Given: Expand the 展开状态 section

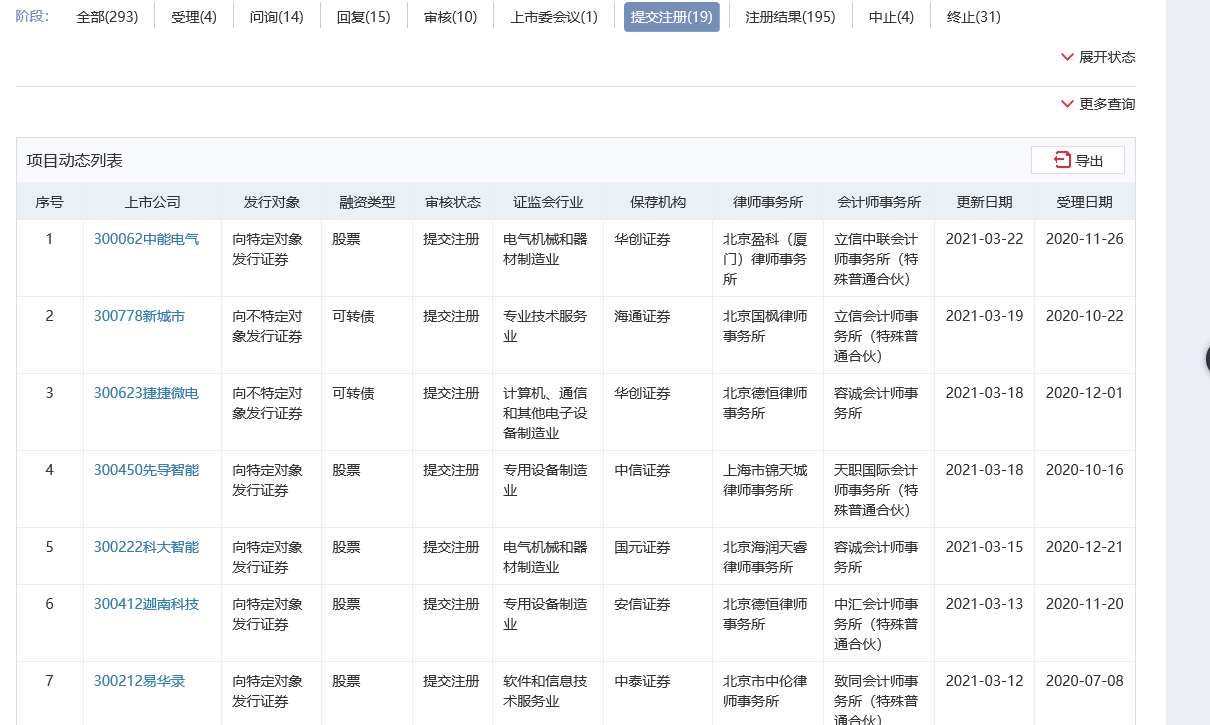Looking at the screenshot, I should (x=1098, y=57).
